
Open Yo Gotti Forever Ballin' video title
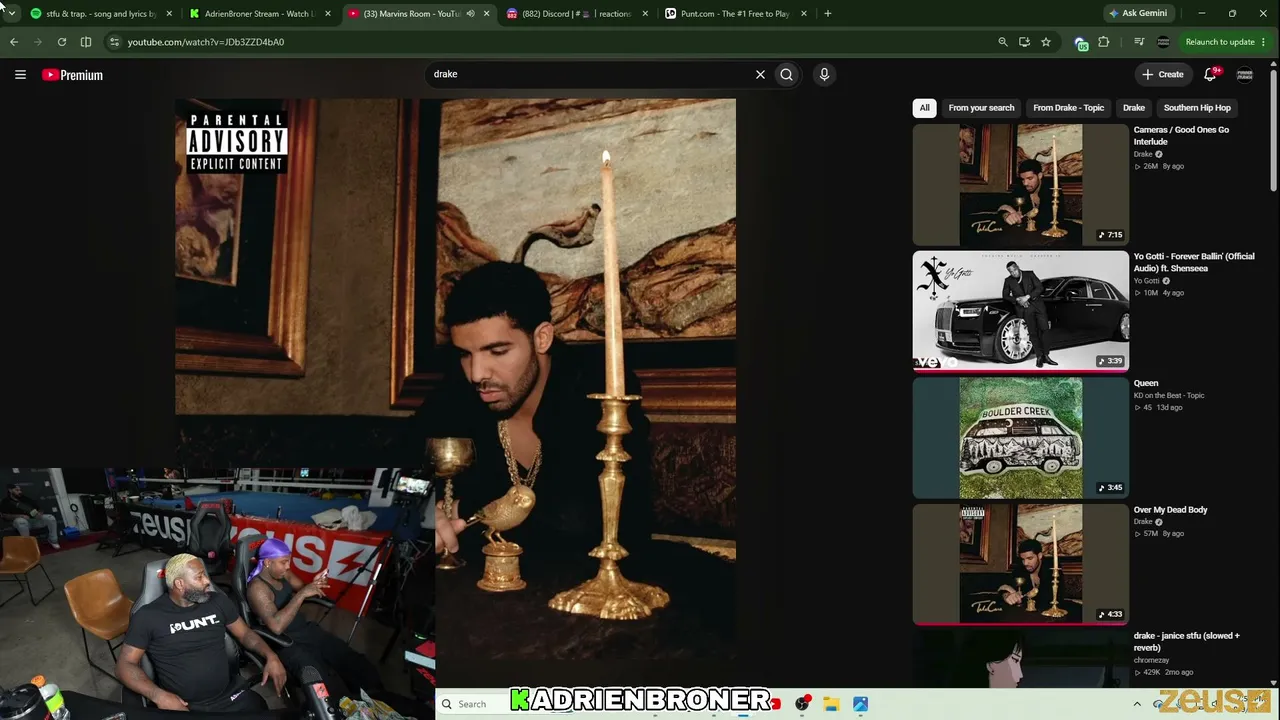pyautogui.click(x=1193, y=262)
